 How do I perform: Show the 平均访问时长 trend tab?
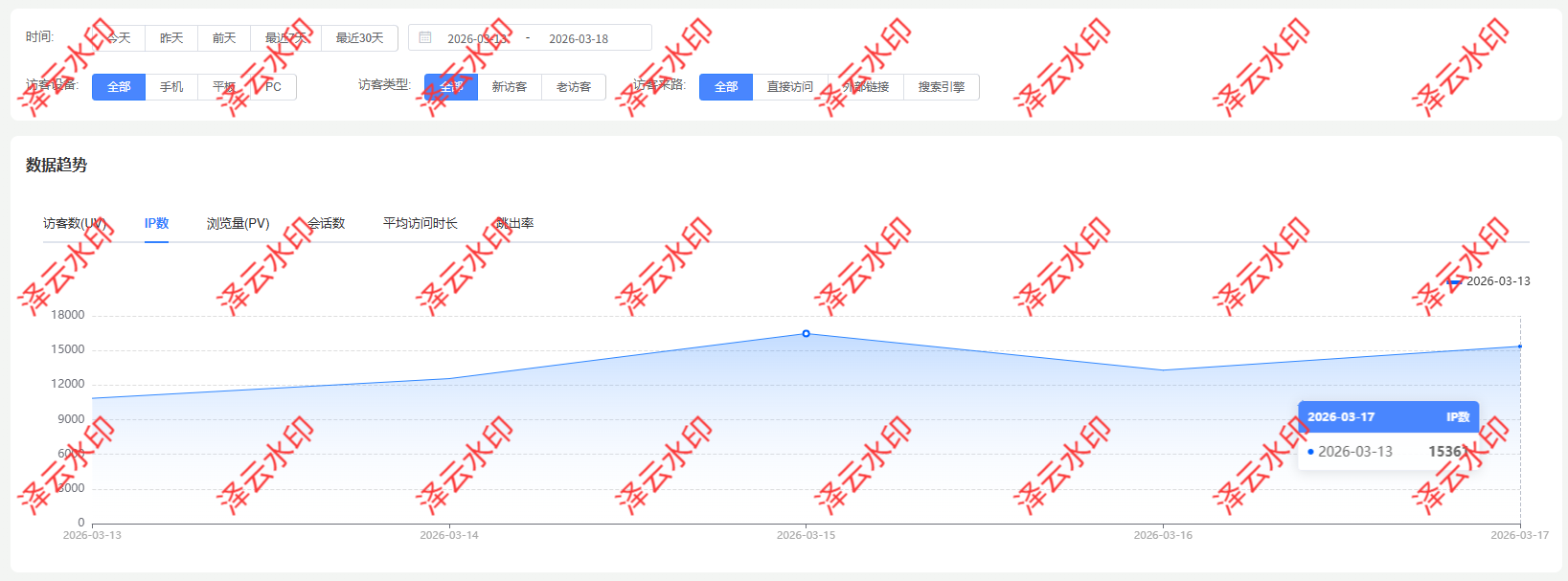pos(420,223)
